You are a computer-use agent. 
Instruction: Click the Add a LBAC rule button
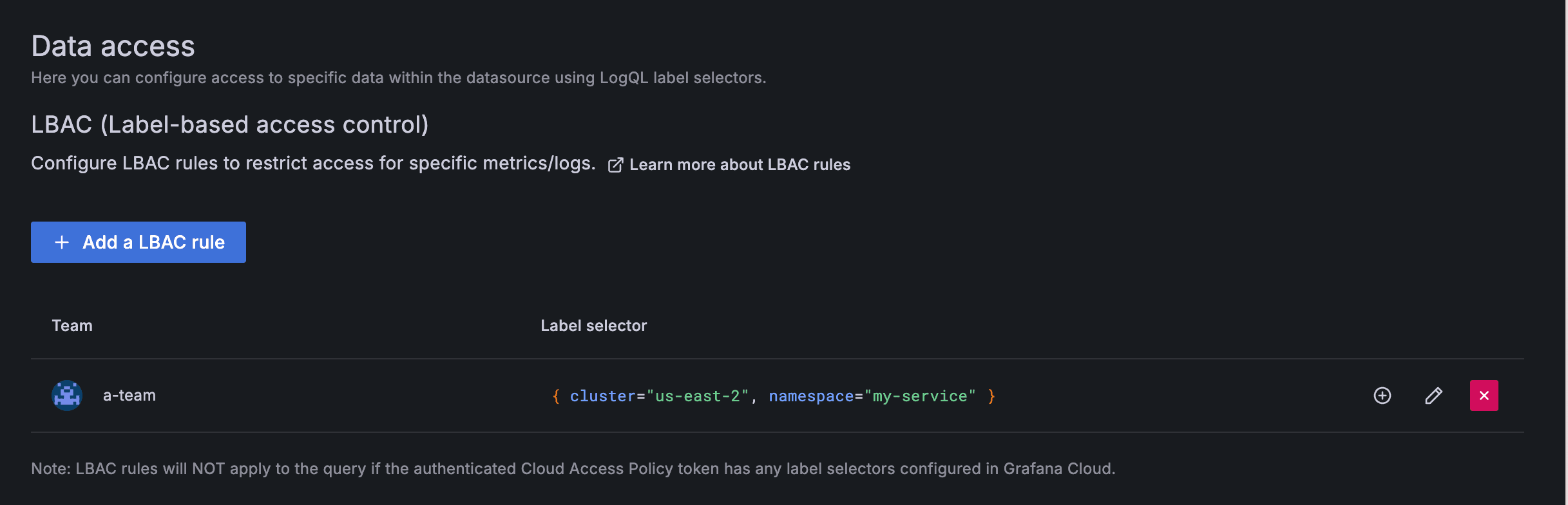(x=138, y=242)
